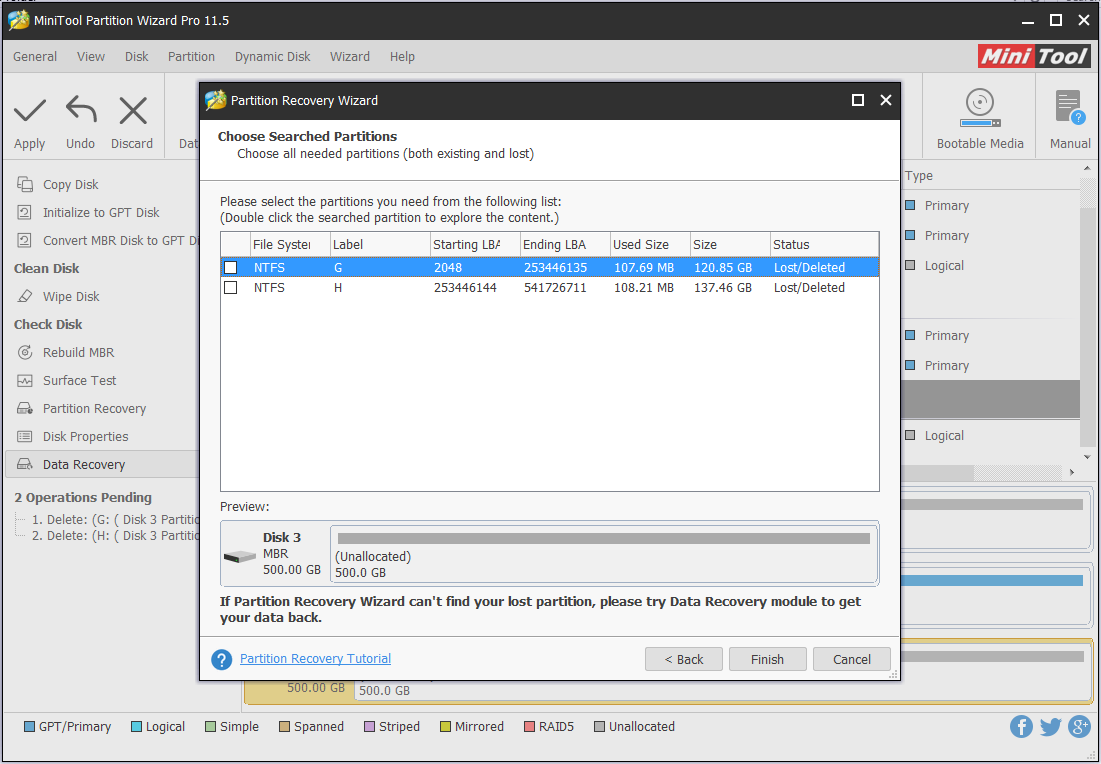Viewport: 1101px width, 764px height.
Task: Click the Type column header in main window
Action: tap(918, 176)
